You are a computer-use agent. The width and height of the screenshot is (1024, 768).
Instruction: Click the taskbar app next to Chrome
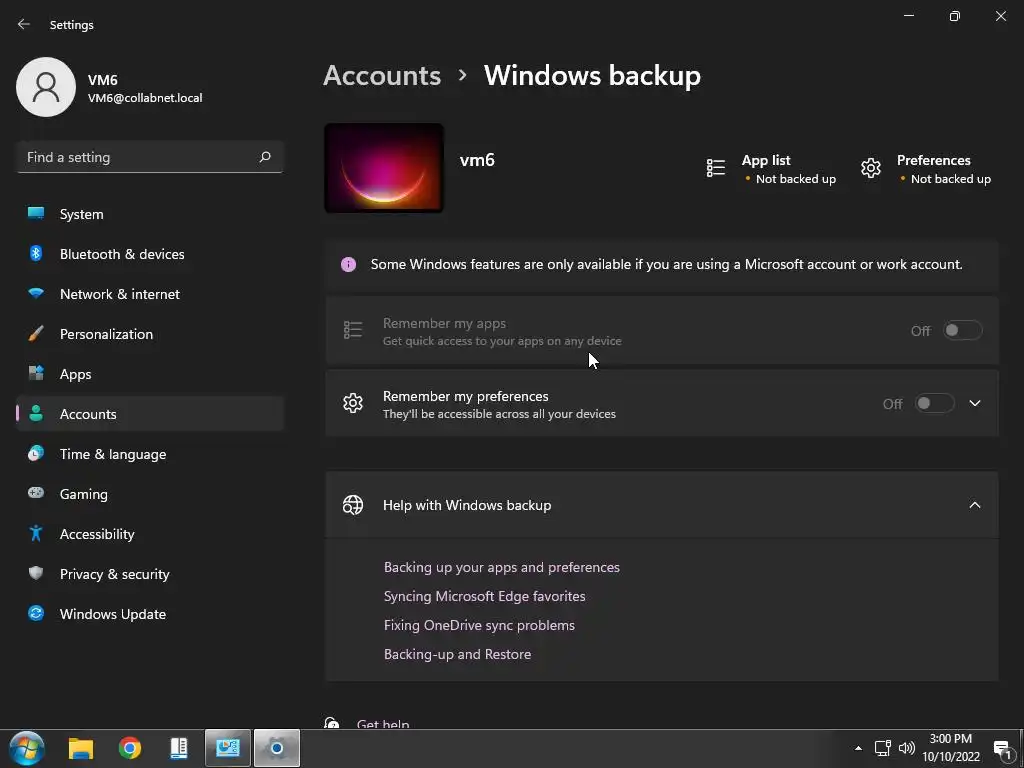click(x=178, y=748)
